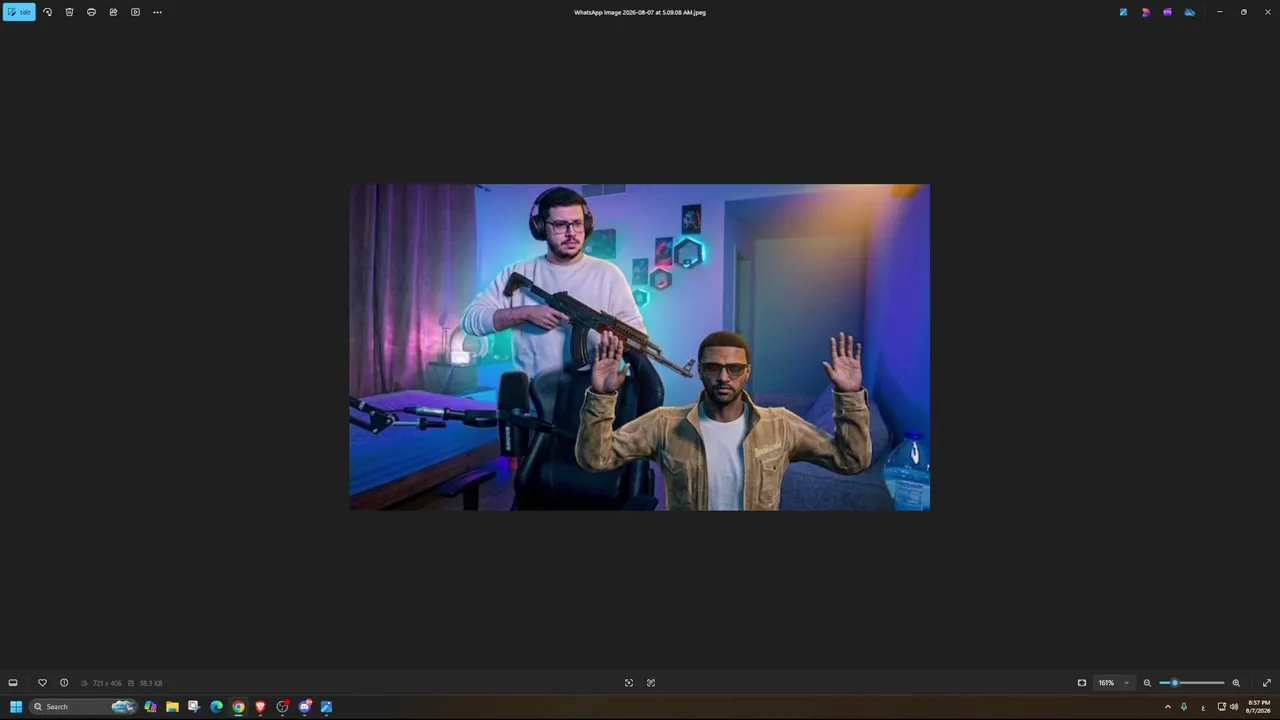The height and width of the screenshot is (720, 1280).
Task: Open volume settings in system tray
Action: click(1234, 707)
